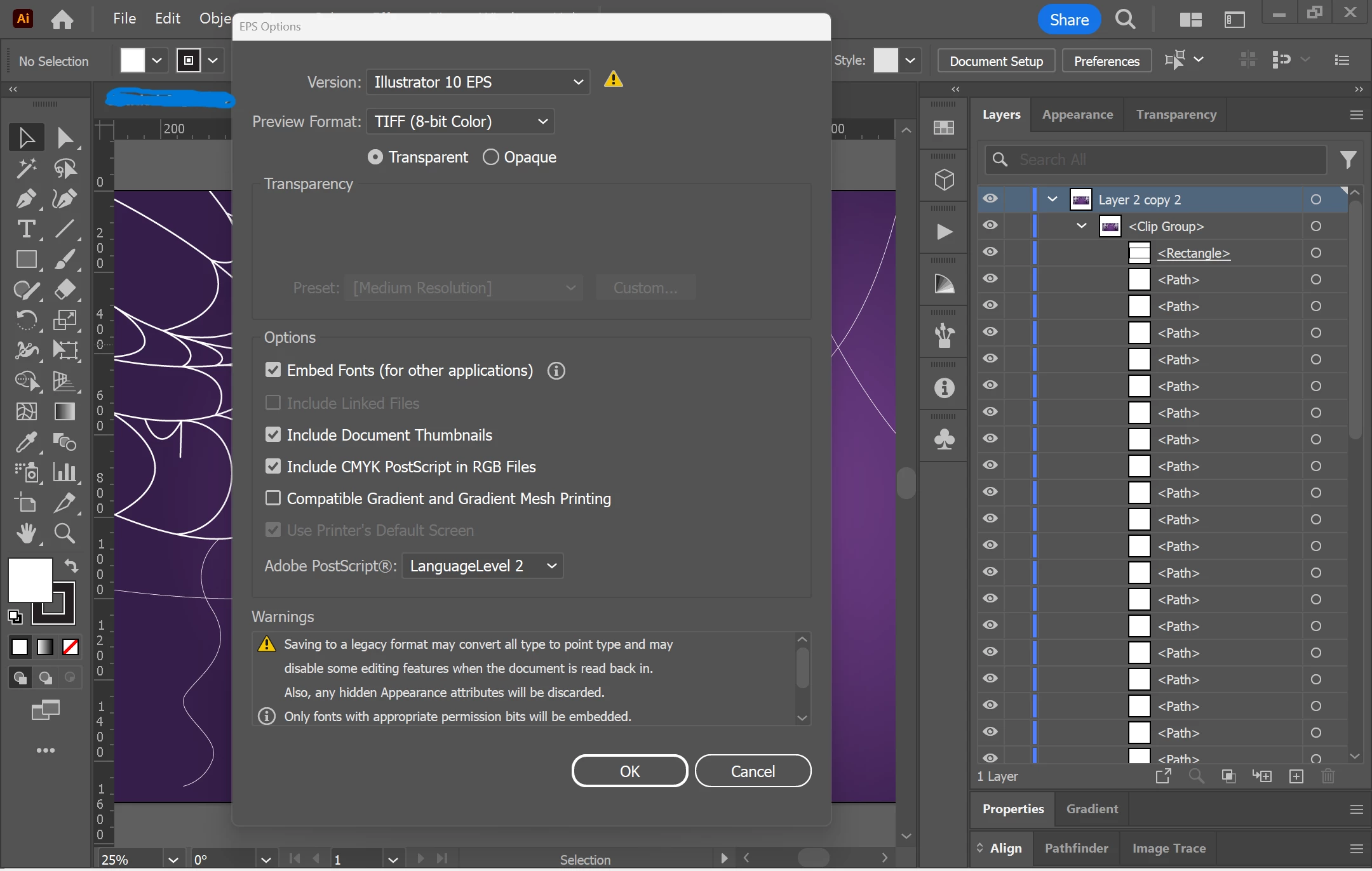Select the Zoom tool in toolbar
The height and width of the screenshot is (871, 1372).
[x=64, y=533]
